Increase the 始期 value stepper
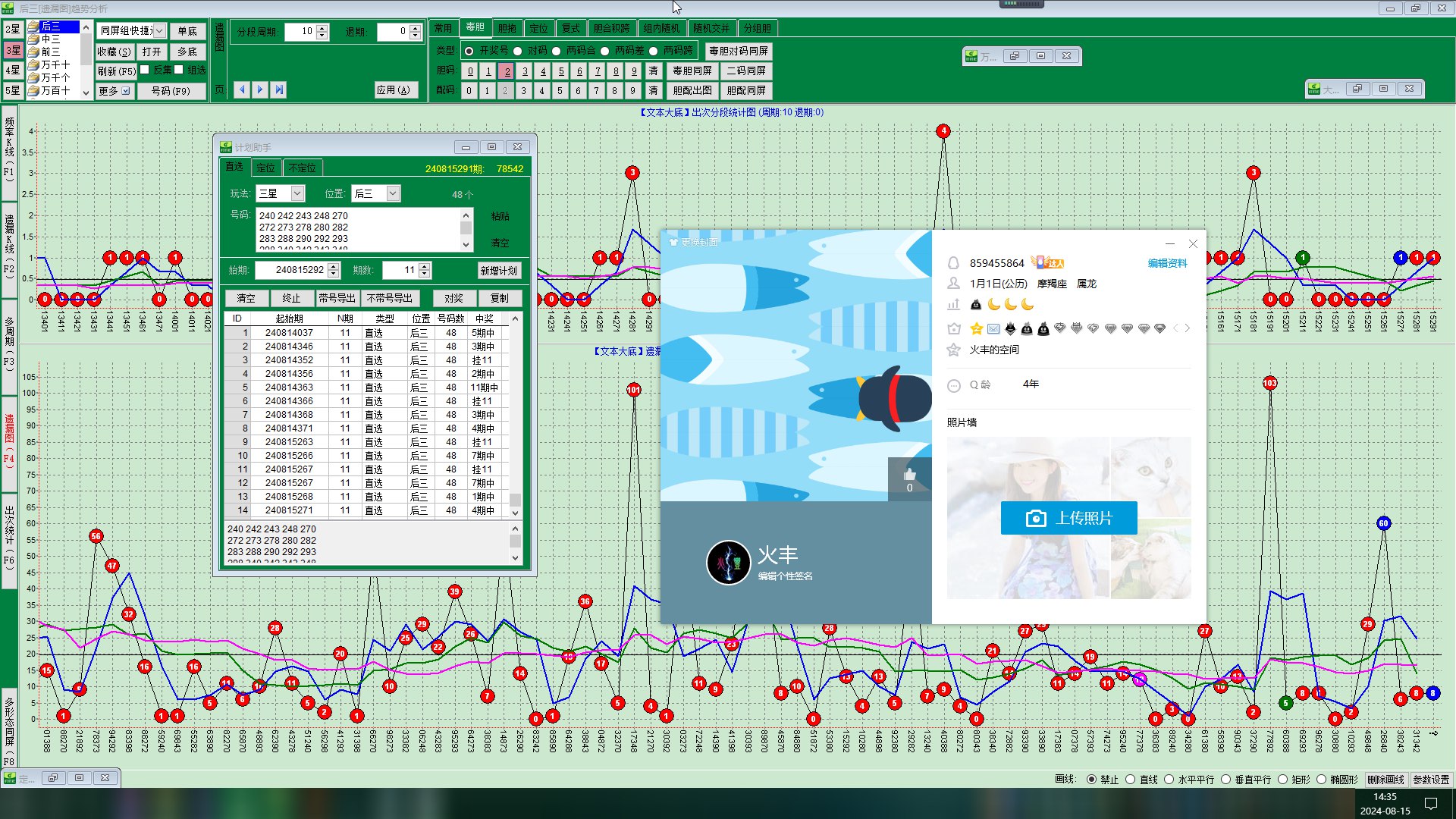 pyautogui.click(x=334, y=266)
